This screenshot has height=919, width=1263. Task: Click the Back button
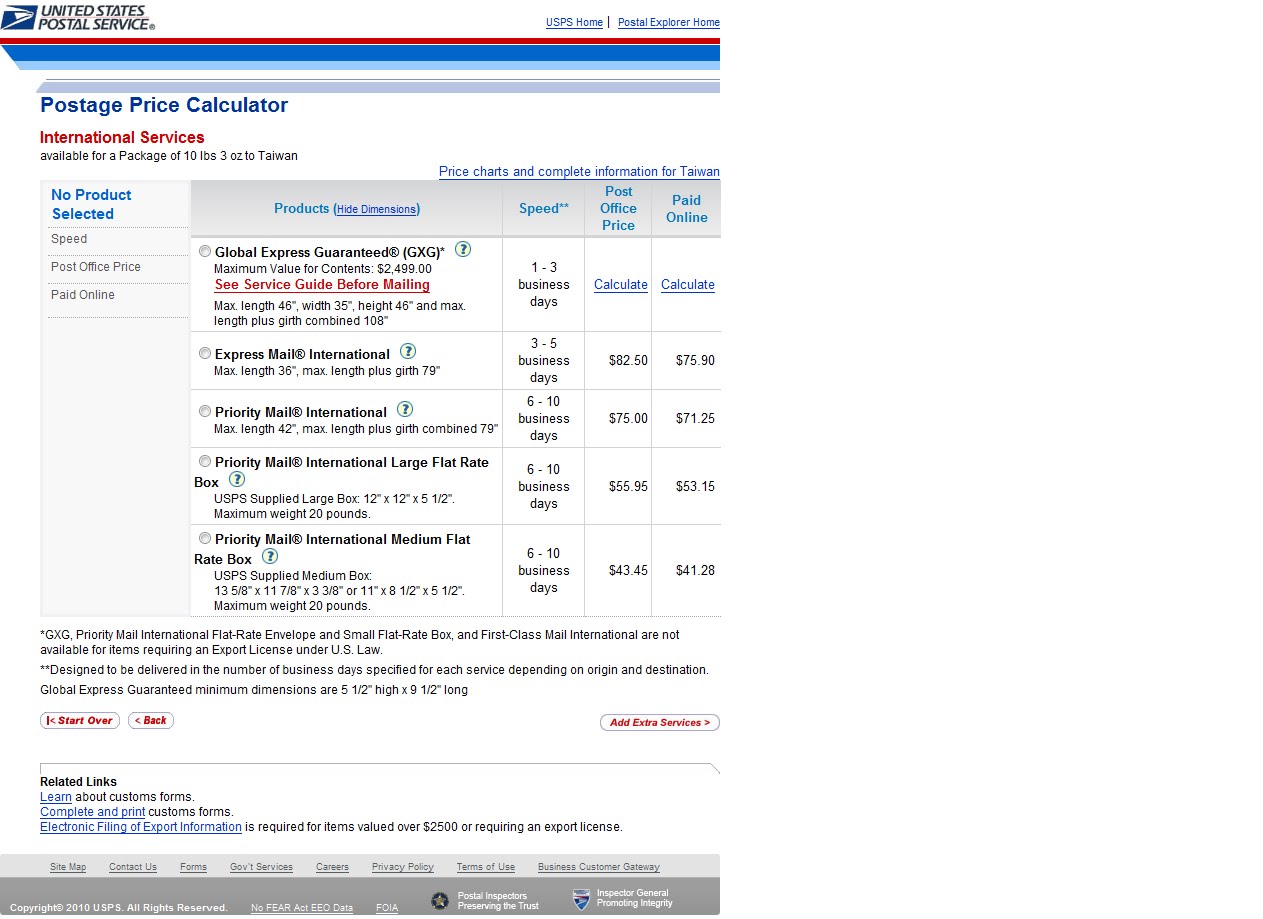pos(151,720)
